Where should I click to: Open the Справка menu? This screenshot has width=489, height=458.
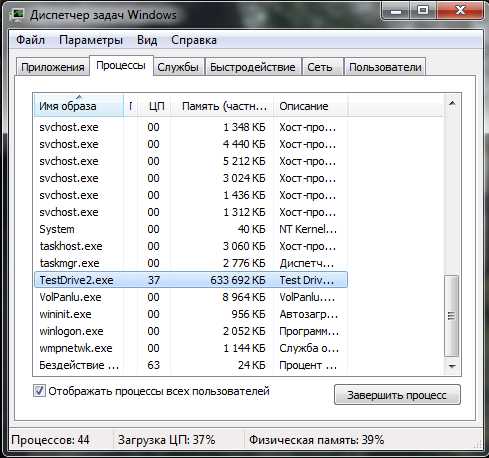click(194, 40)
